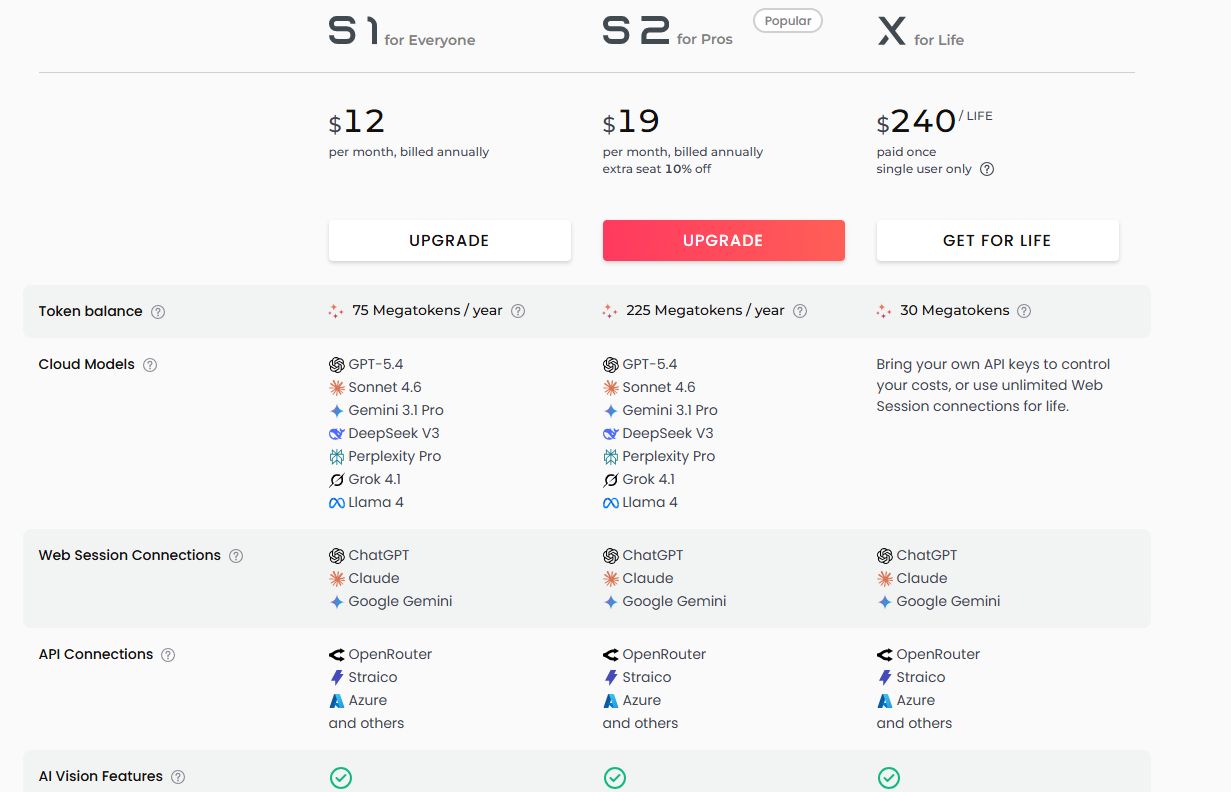Open the Cloud Models help icon

pos(150,365)
